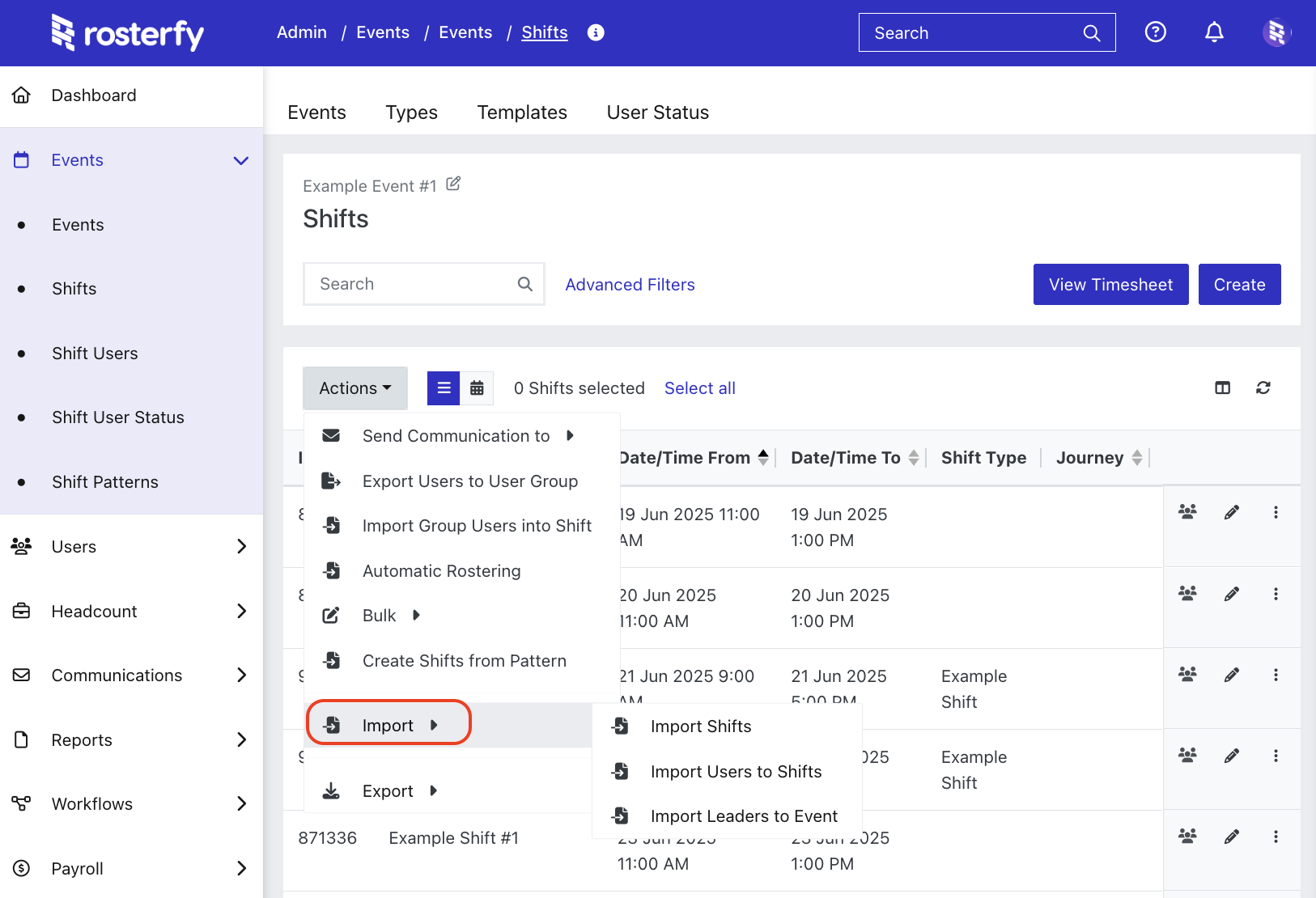The width and height of the screenshot is (1316, 898).
Task: Click the Create button
Action: (1239, 285)
